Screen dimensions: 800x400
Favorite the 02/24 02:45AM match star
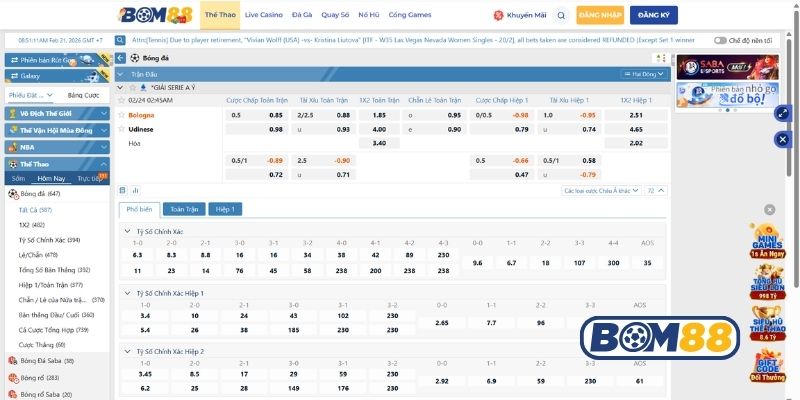(x=121, y=101)
